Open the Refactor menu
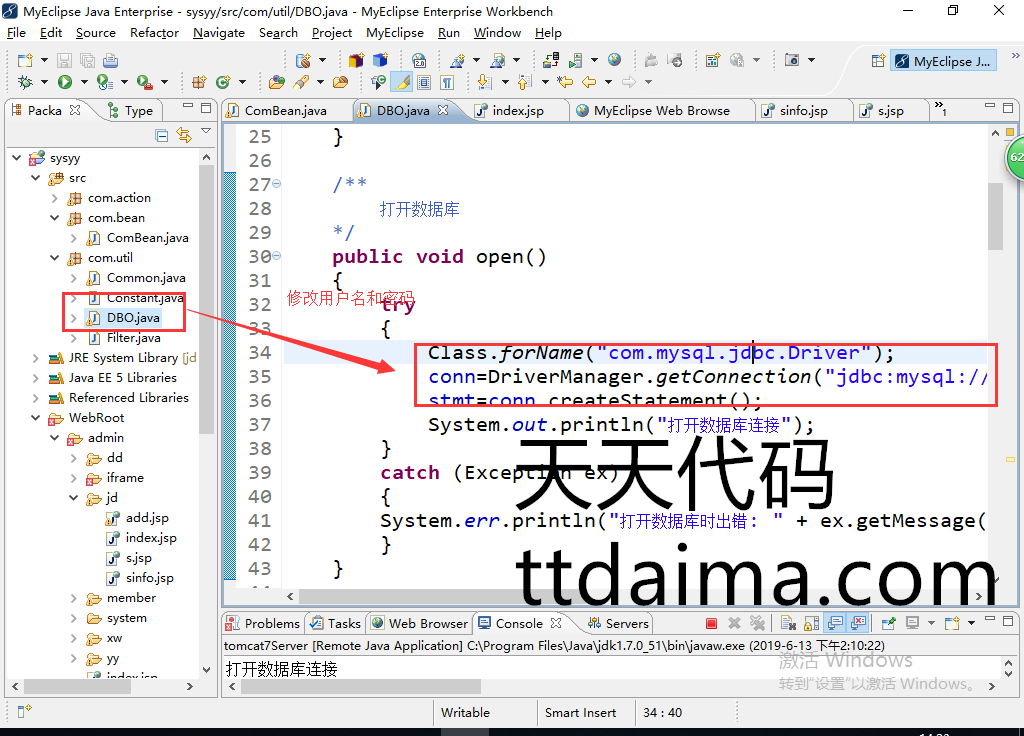 coord(154,32)
